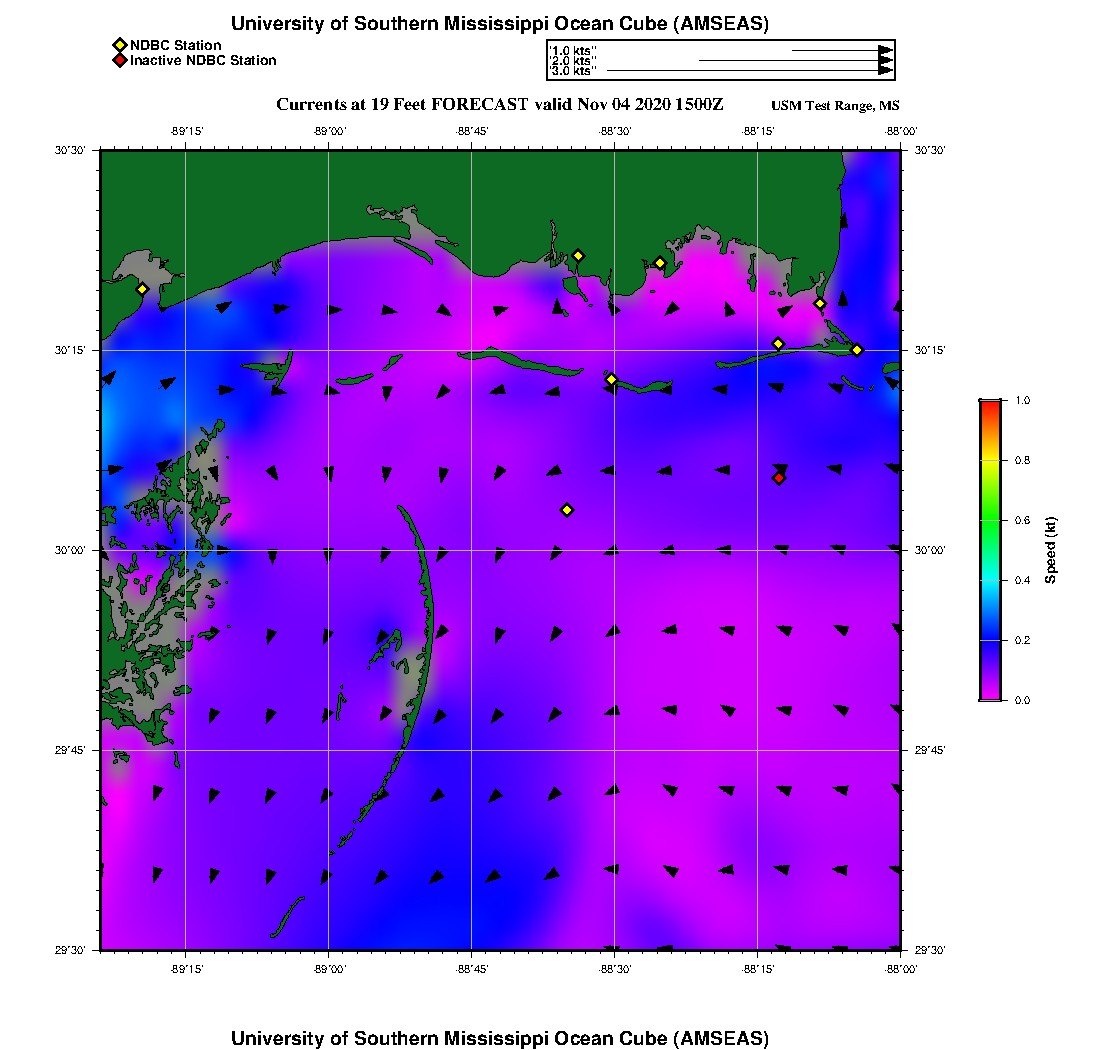Click the 0.6 tick label on color bar

pos(1024,520)
